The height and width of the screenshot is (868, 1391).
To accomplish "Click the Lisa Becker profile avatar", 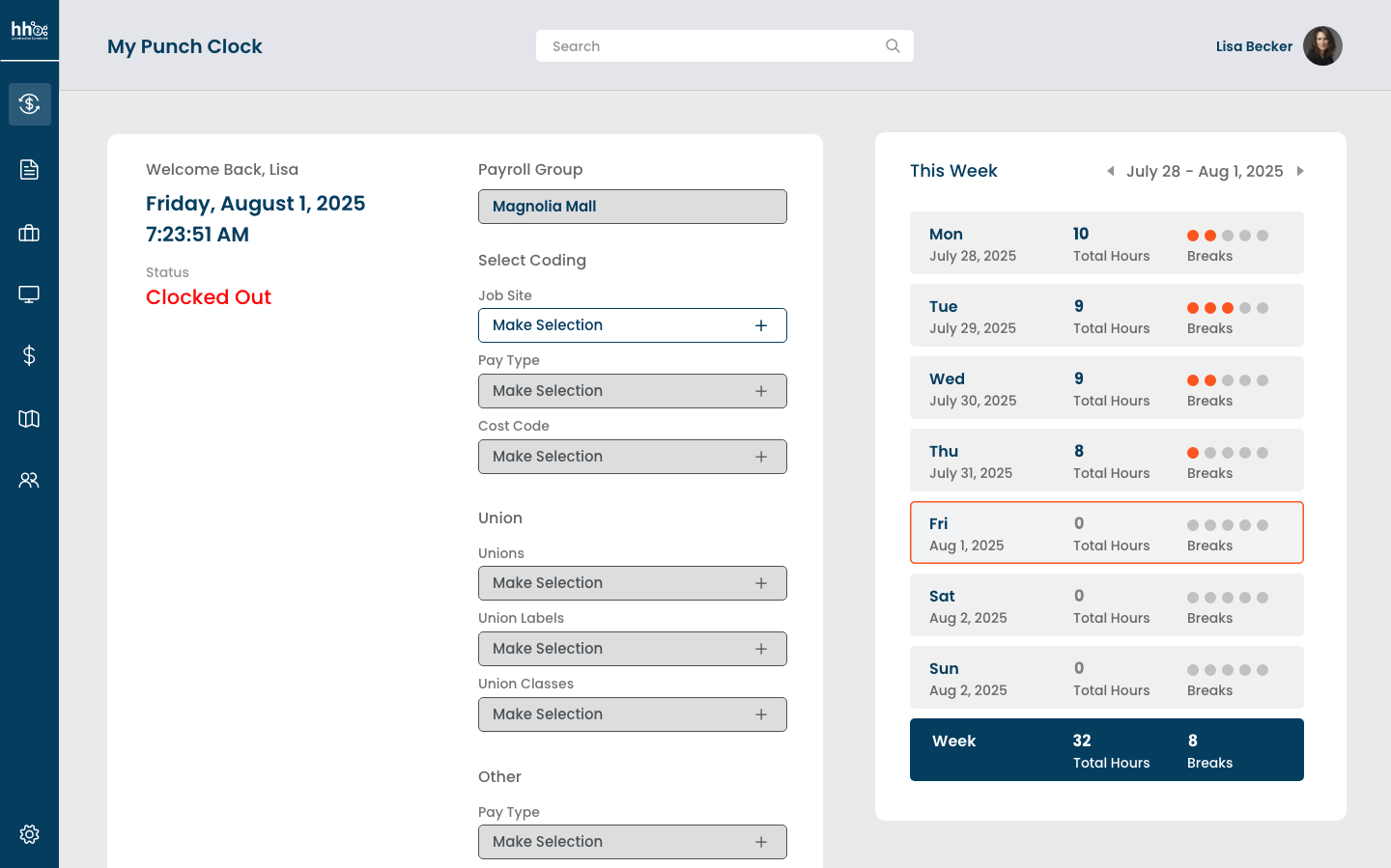I will click(x=1322, y=46).
